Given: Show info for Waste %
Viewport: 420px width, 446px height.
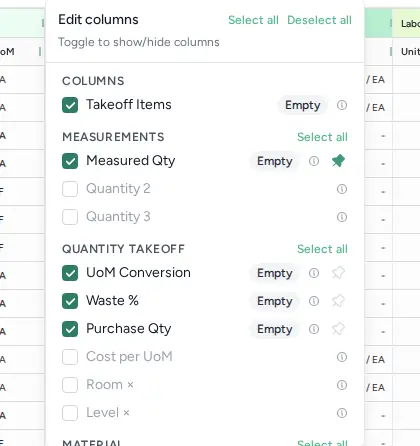Looking at the screenshot, I should point(314,301).
